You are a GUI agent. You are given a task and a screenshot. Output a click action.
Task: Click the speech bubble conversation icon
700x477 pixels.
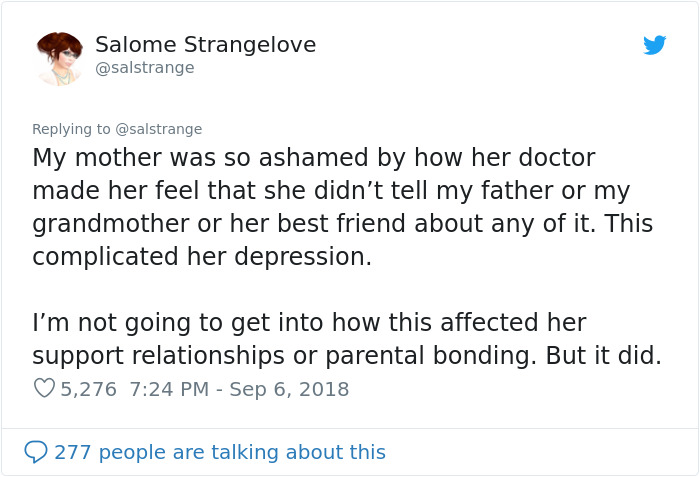pyautogui.click(x=36, y=452)
